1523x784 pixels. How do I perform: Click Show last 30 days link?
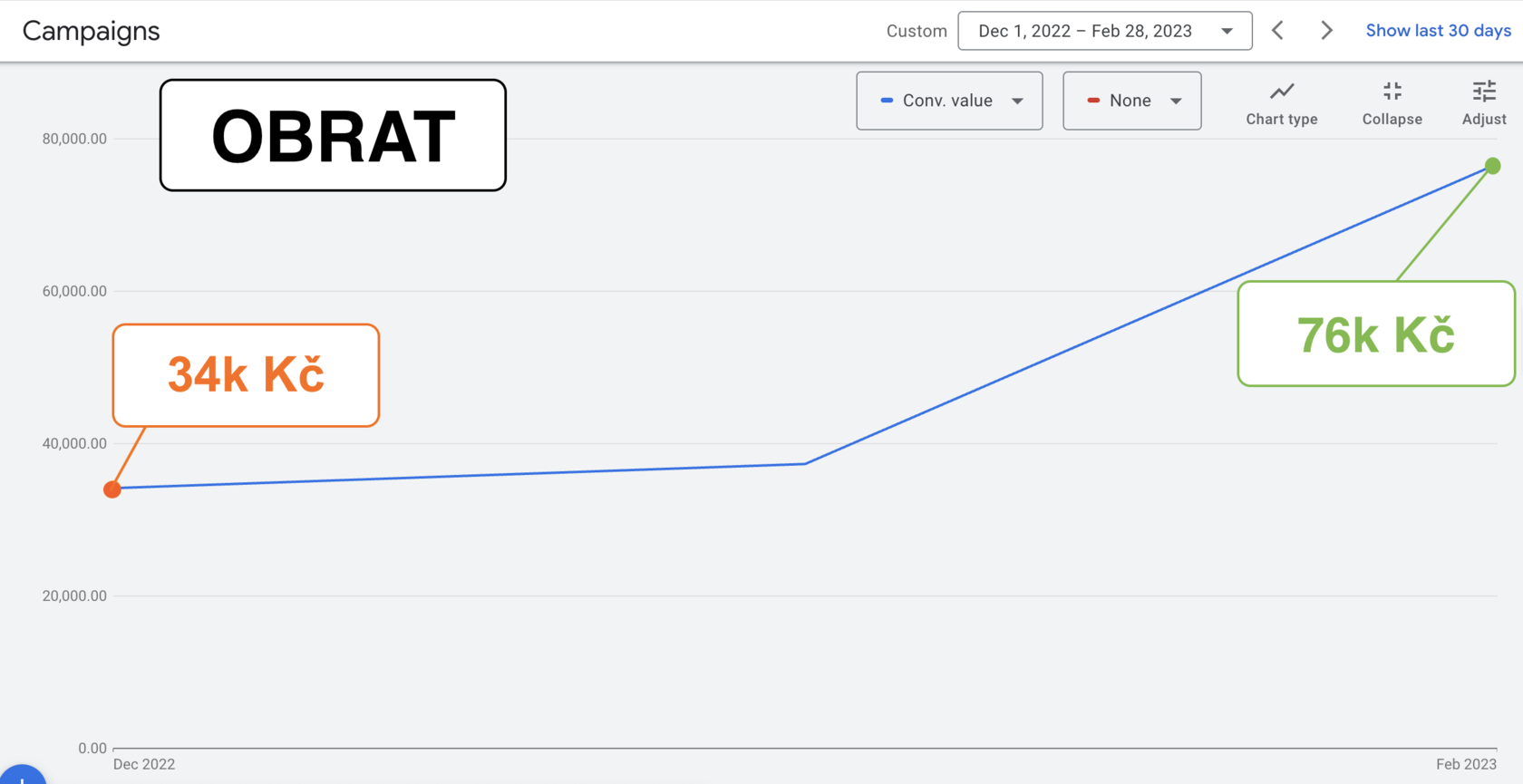(1438, 31)
